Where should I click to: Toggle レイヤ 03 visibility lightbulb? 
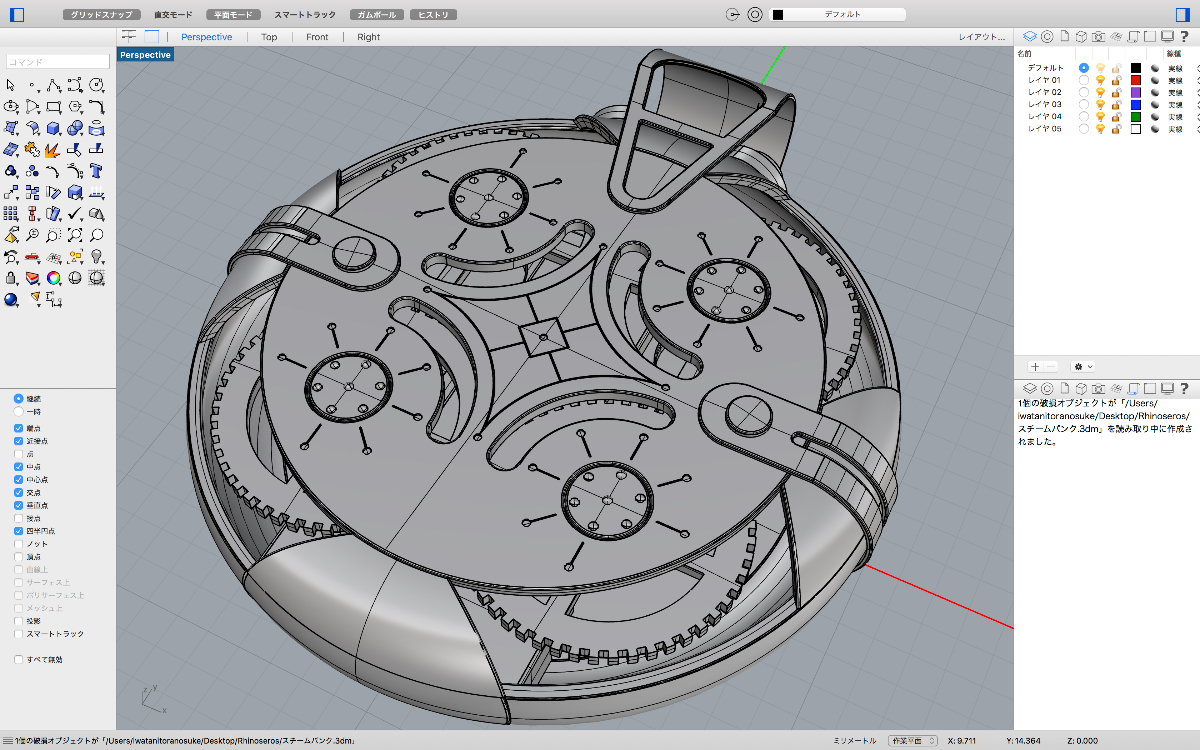1100,104
